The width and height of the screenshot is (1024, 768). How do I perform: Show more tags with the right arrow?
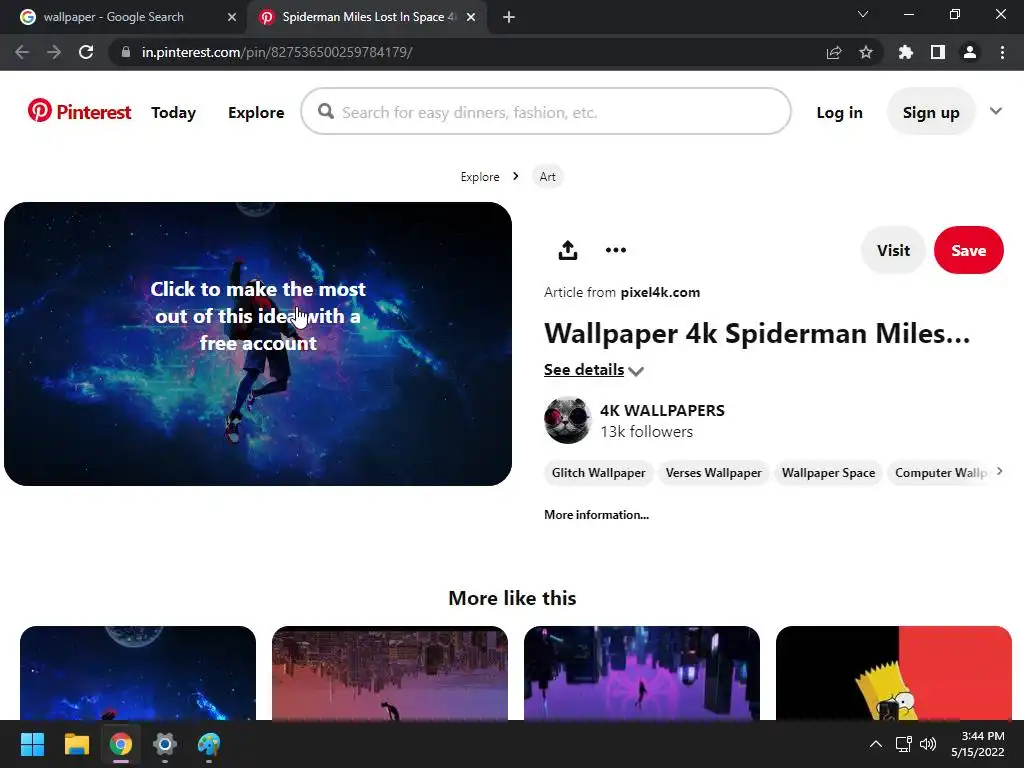(x=999, y=472)
